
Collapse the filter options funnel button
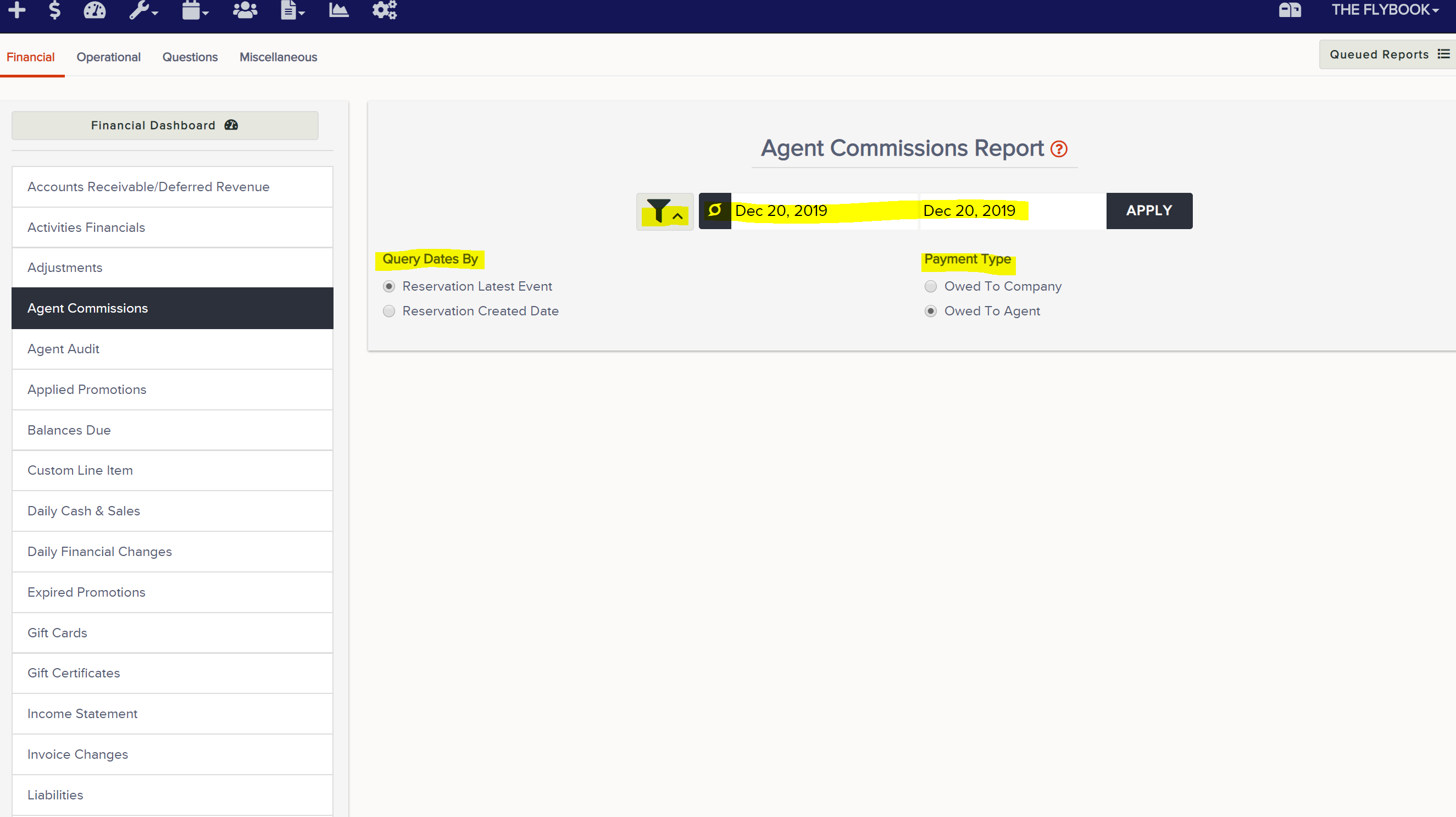point(665,212)
